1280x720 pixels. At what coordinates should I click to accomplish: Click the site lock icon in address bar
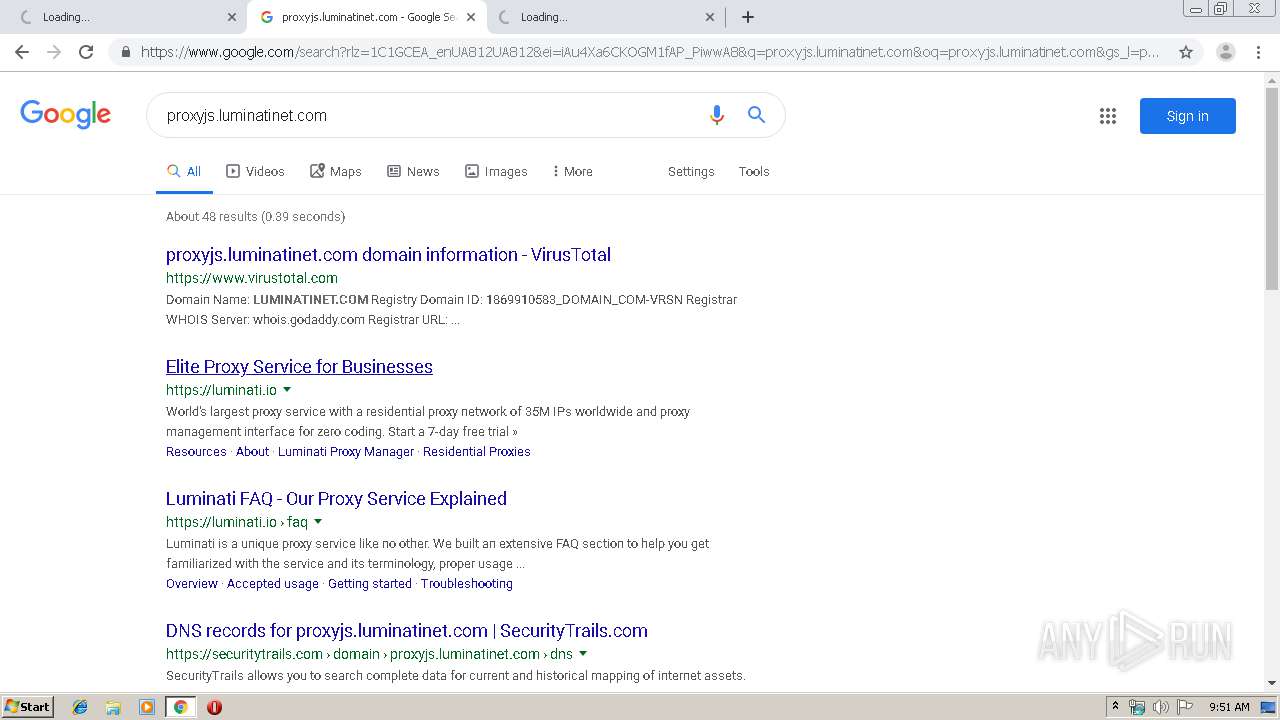(x=125, y=52)
